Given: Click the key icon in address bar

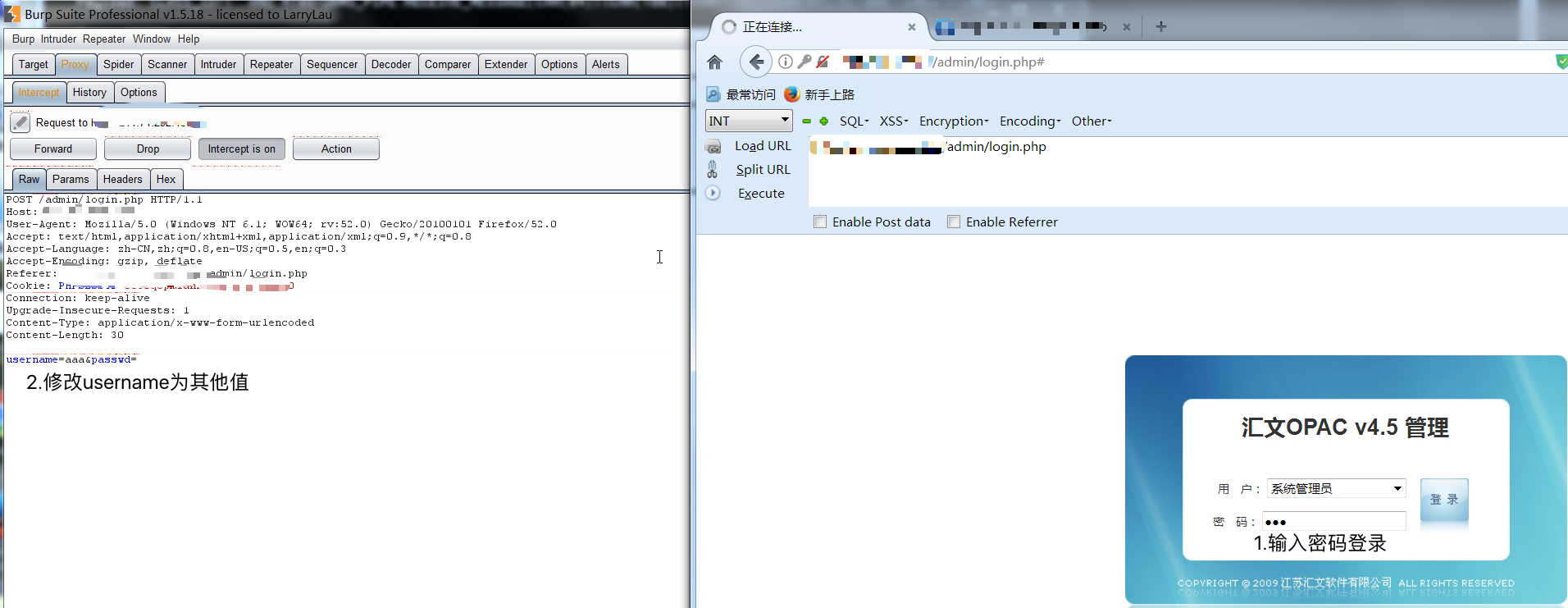Looking at the screenshot, I should click(805, 62).
